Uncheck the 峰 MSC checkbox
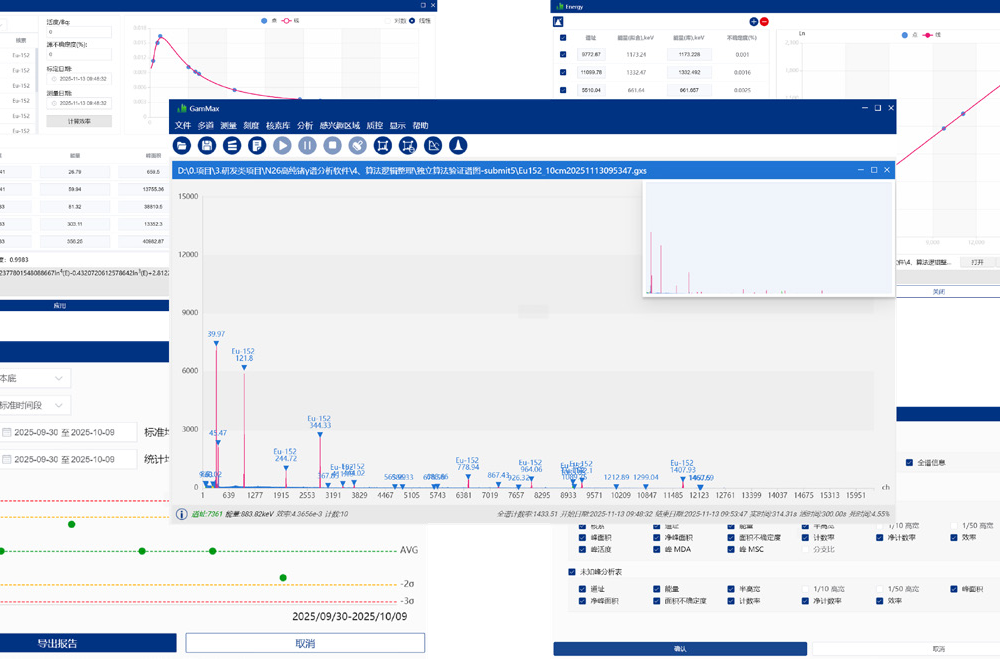The height and width of the screenshot is (659, 1000). click(x=731, y=549)
